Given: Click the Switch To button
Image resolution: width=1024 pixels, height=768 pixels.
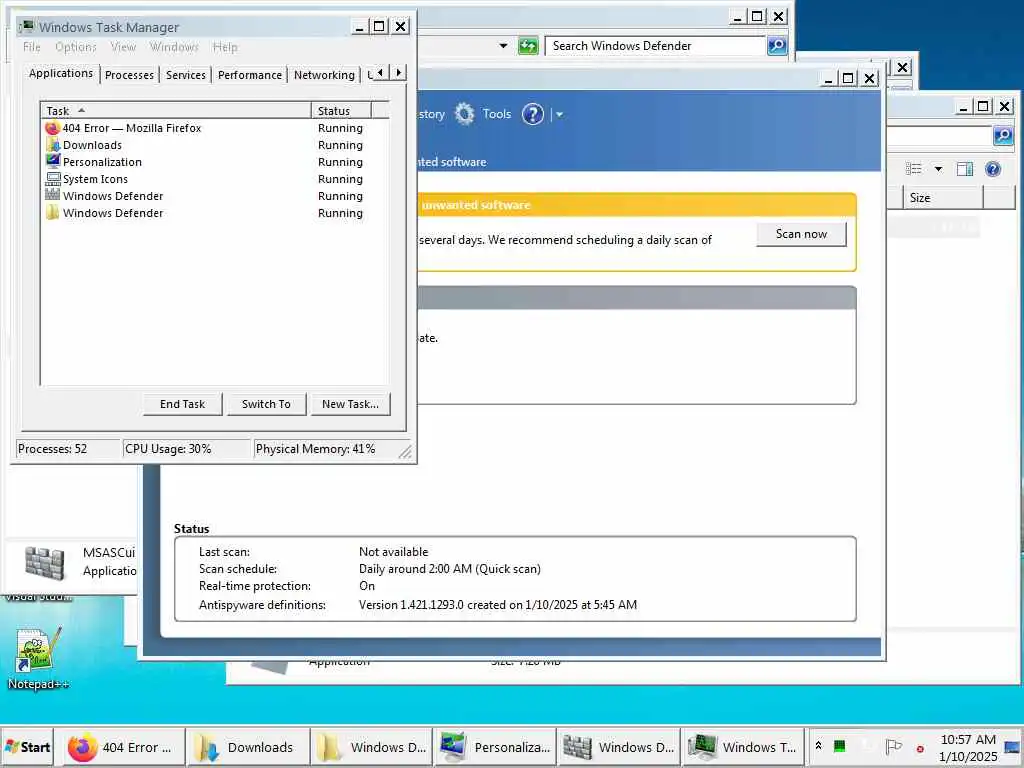Looking at the screenshot, I should [x=266, y=404].
